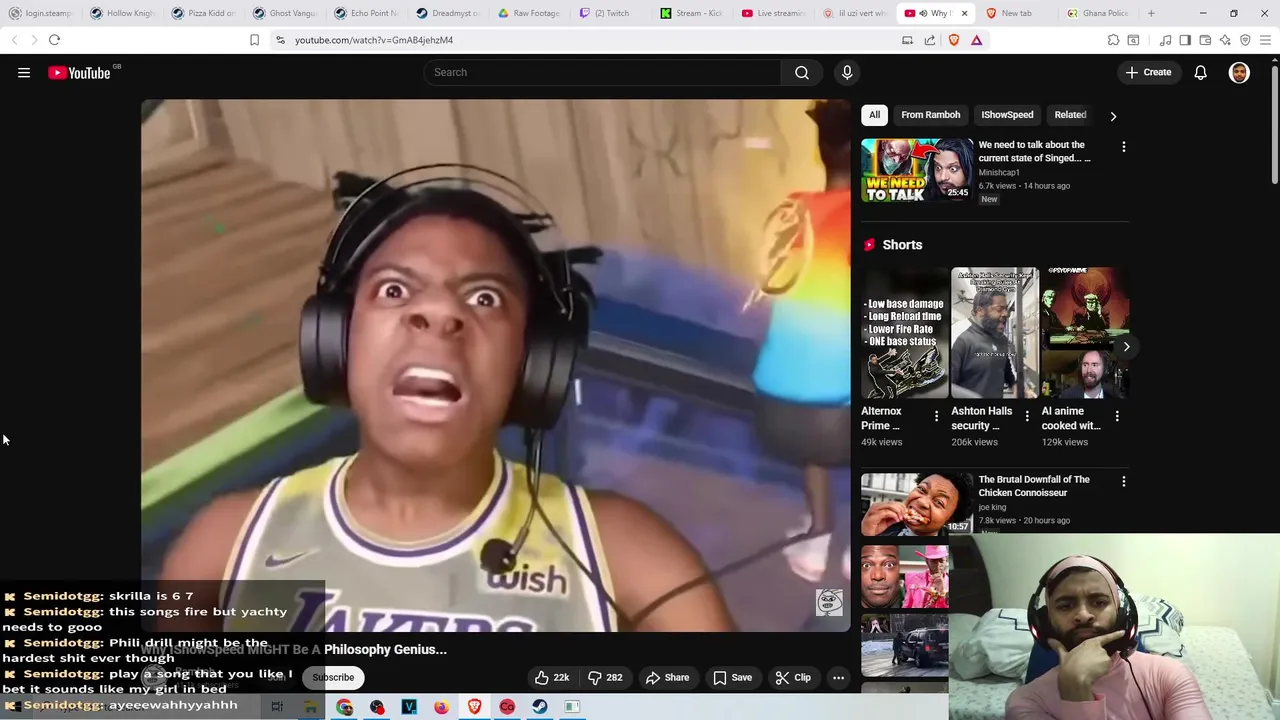Bookmark this page

[x=254, y=40]
